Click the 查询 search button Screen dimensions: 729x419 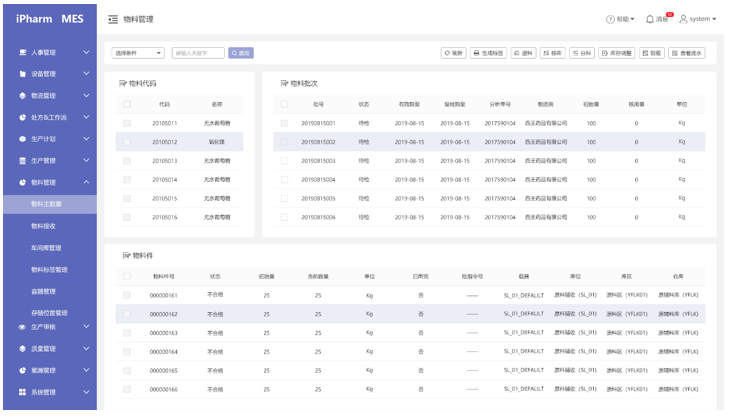[x=241, y=53]
